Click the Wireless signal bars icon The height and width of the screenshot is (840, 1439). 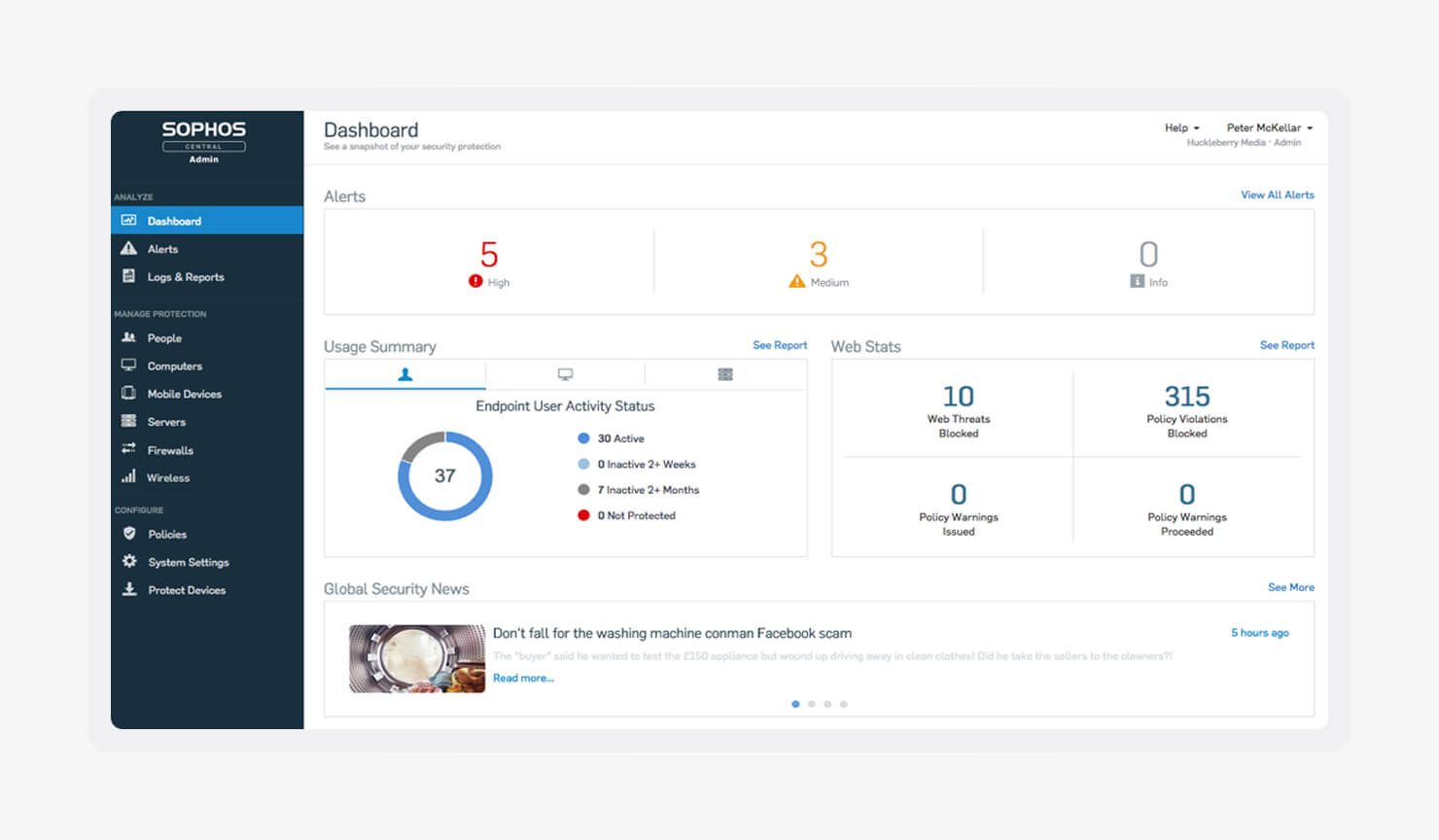coord(128,476)
